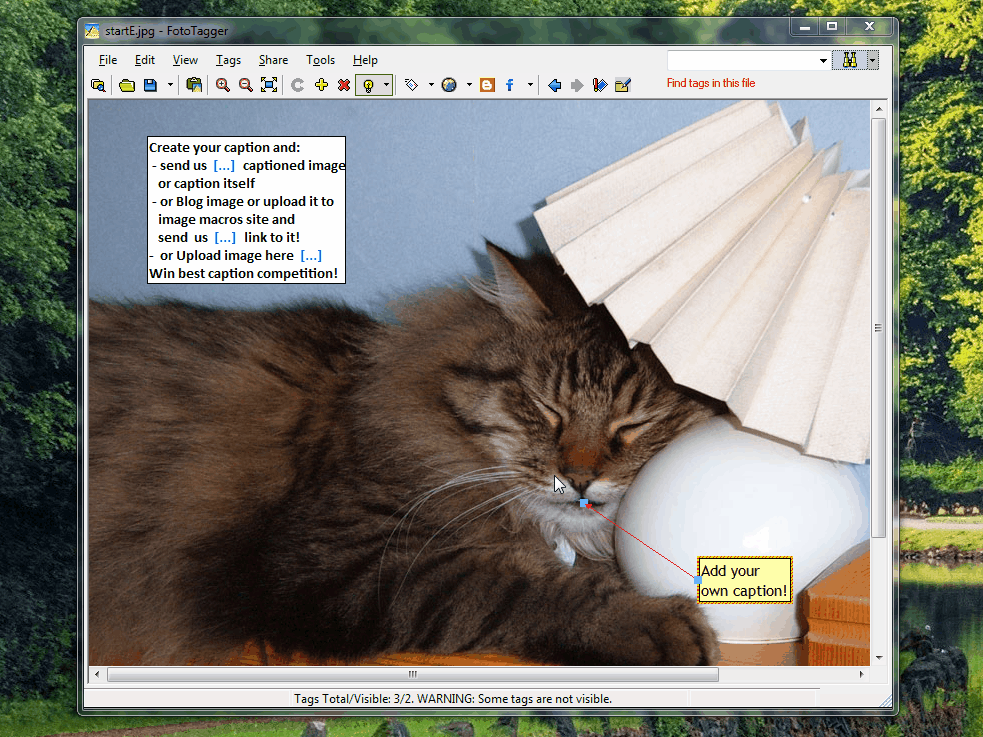Click the [...] link after 'Upload image here'
This screenshot has height=737, width=983.
point(311,256)
